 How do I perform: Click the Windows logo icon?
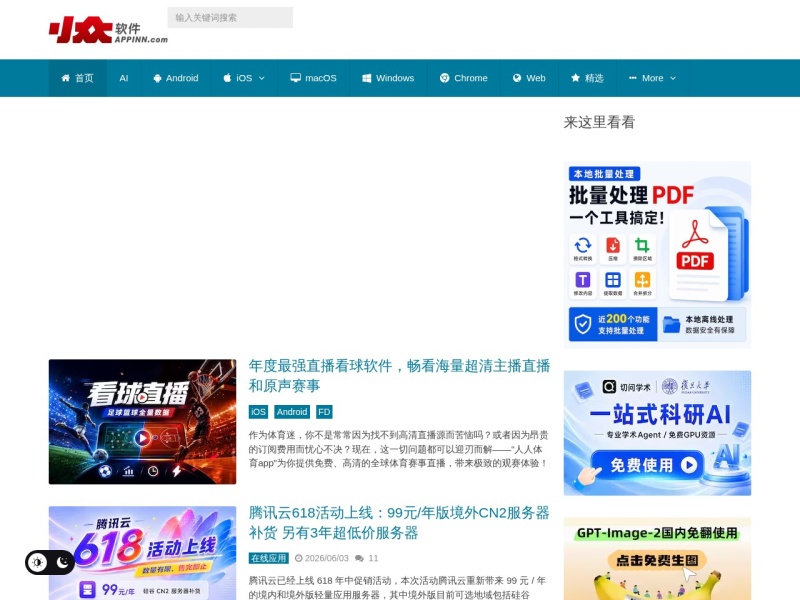pos(366,78)
